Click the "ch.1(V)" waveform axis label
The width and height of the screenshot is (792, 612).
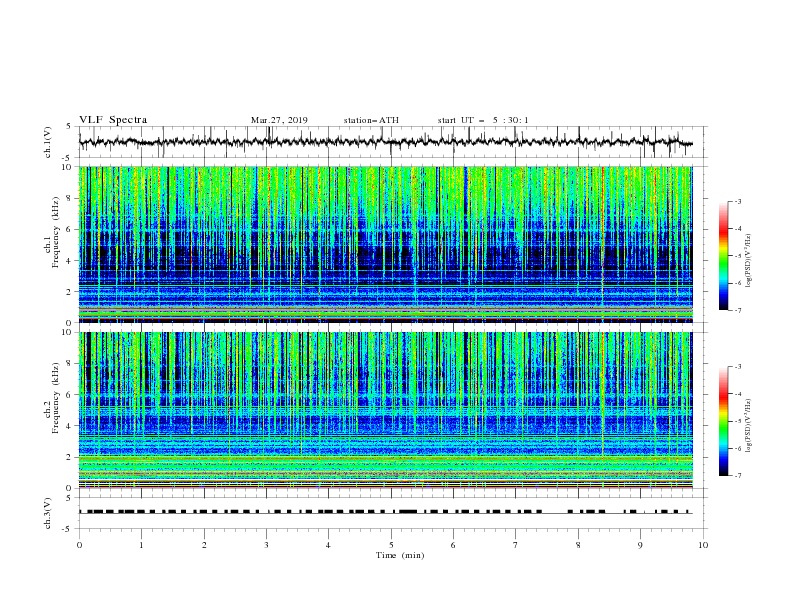click(48, 142)
